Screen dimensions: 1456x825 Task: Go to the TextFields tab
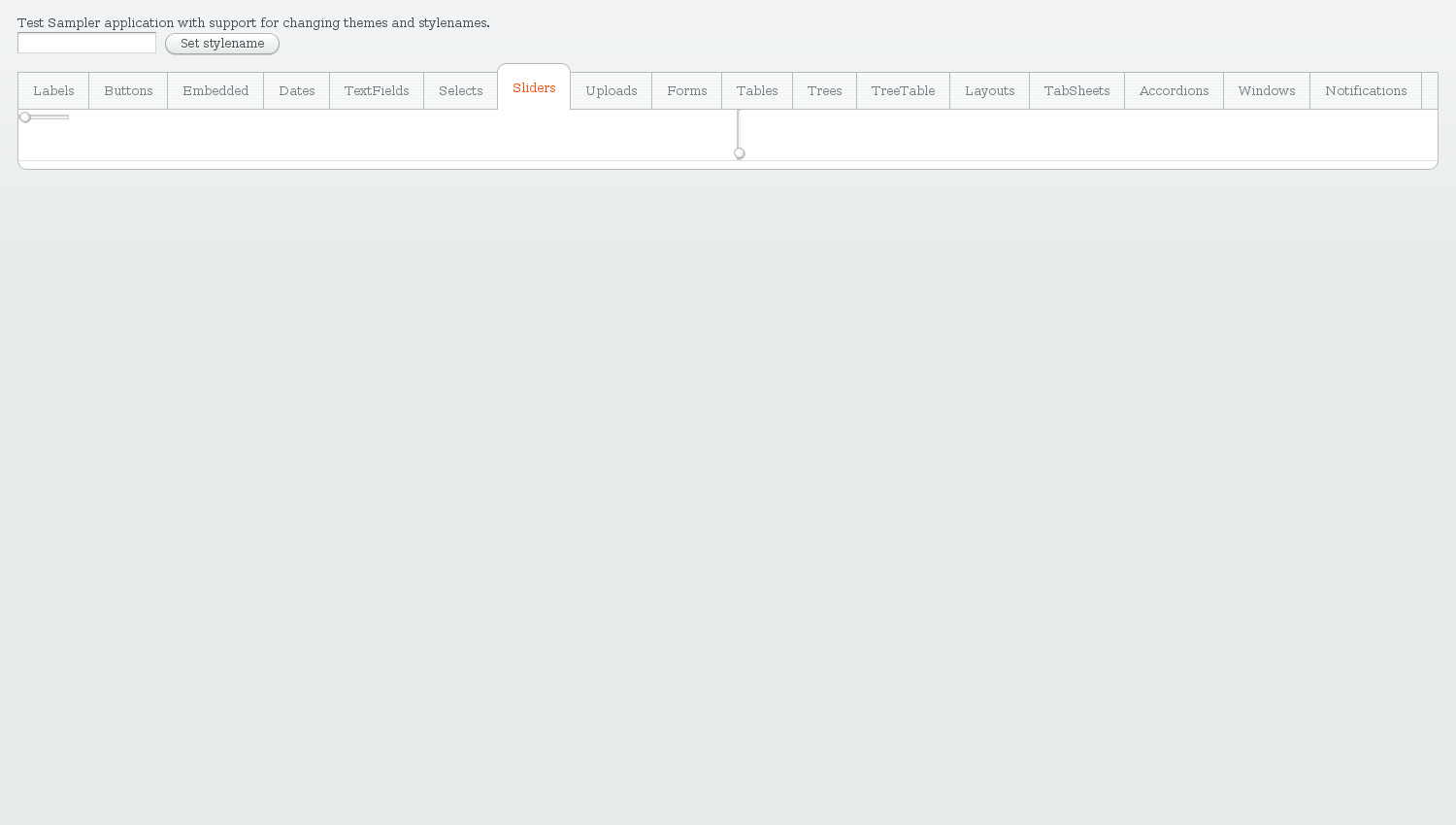(377, 90)
